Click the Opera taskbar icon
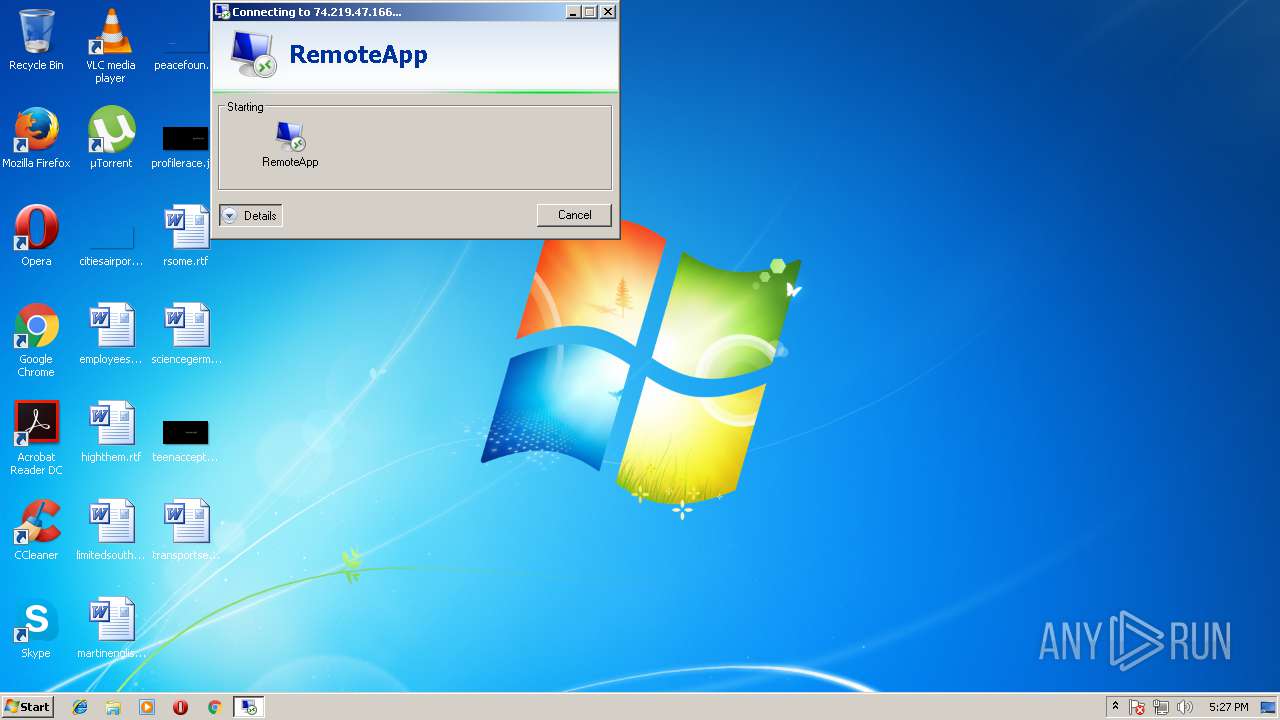Image resolution: width=1280 pixels, height=720 pixels. [180, 707]
